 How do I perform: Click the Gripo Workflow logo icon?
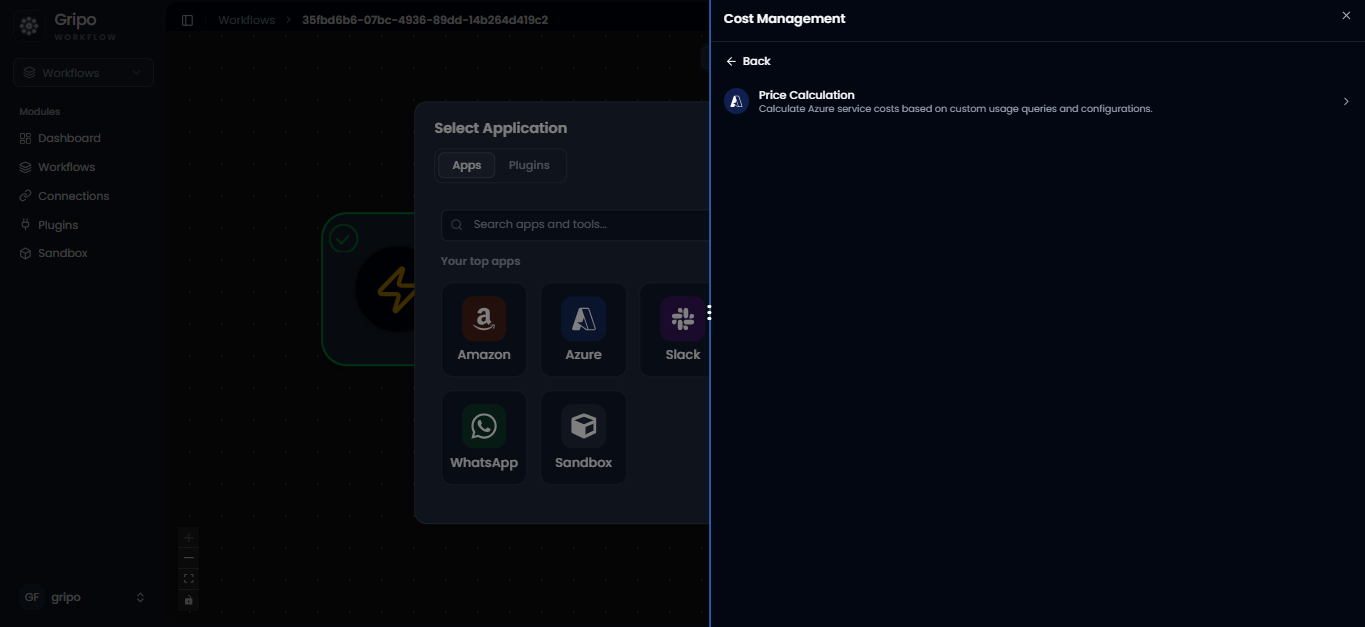click(30, 26)
